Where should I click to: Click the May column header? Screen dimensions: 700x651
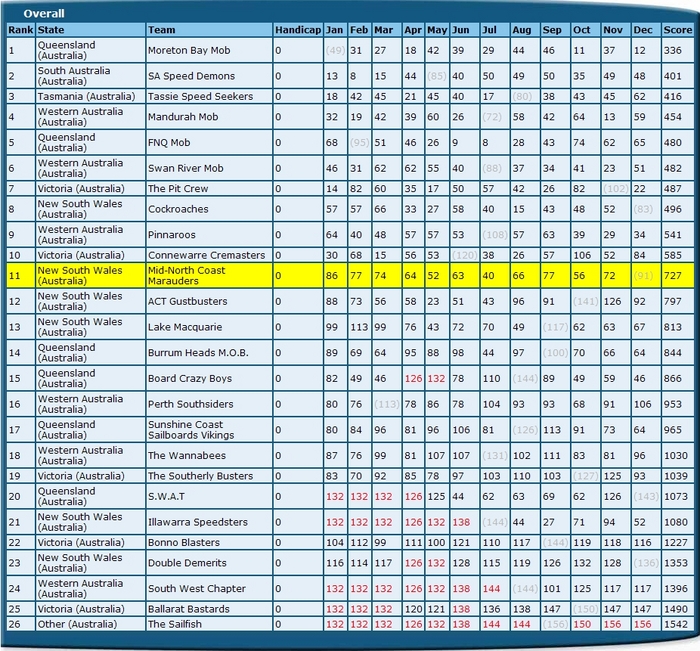click(437, 30)
